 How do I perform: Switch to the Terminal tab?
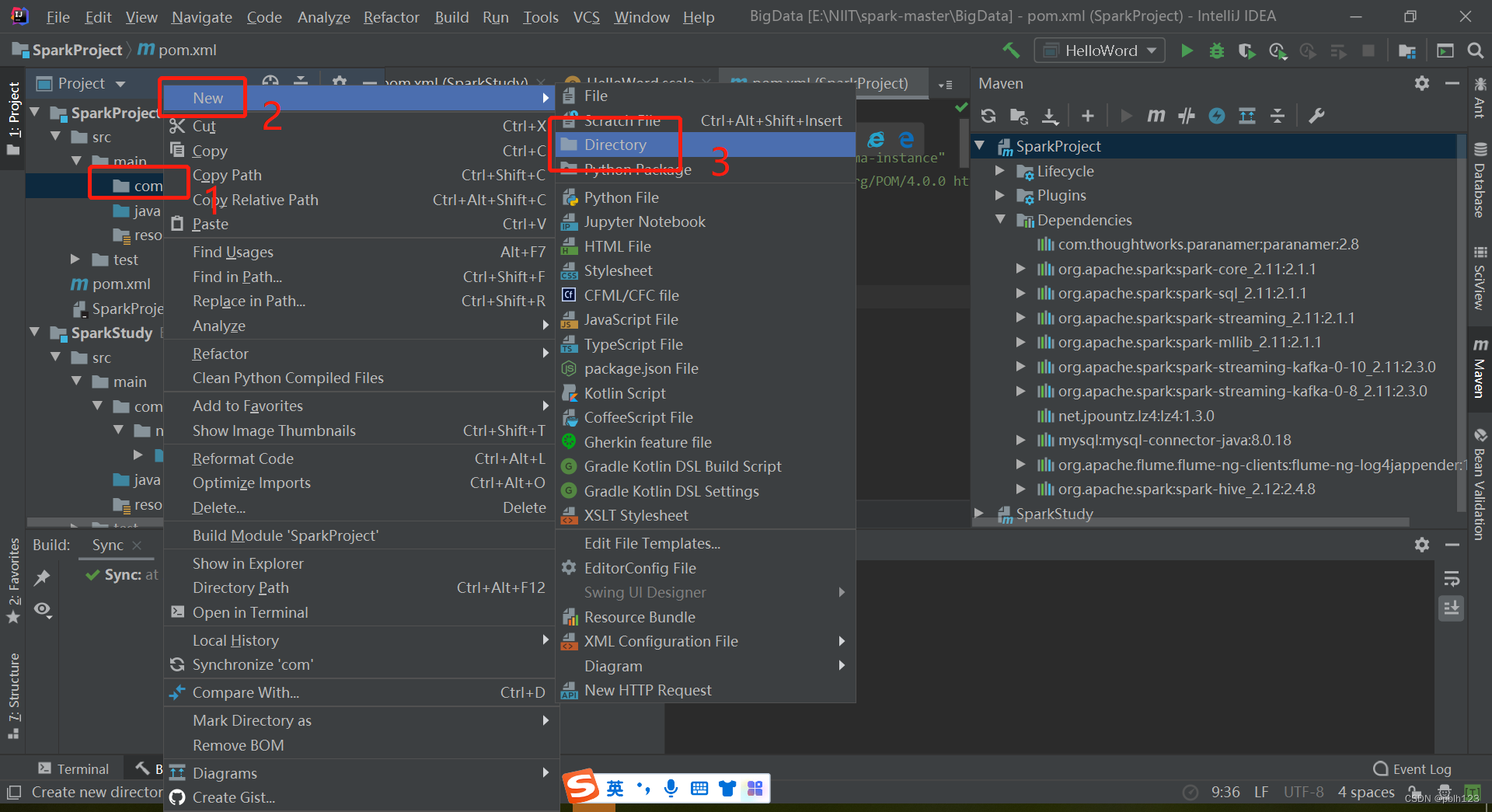tap(74, 768)
